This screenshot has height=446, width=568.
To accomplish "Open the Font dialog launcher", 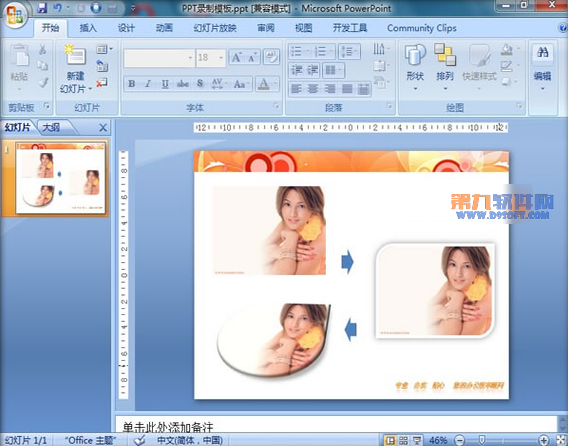I will point(276,106).
